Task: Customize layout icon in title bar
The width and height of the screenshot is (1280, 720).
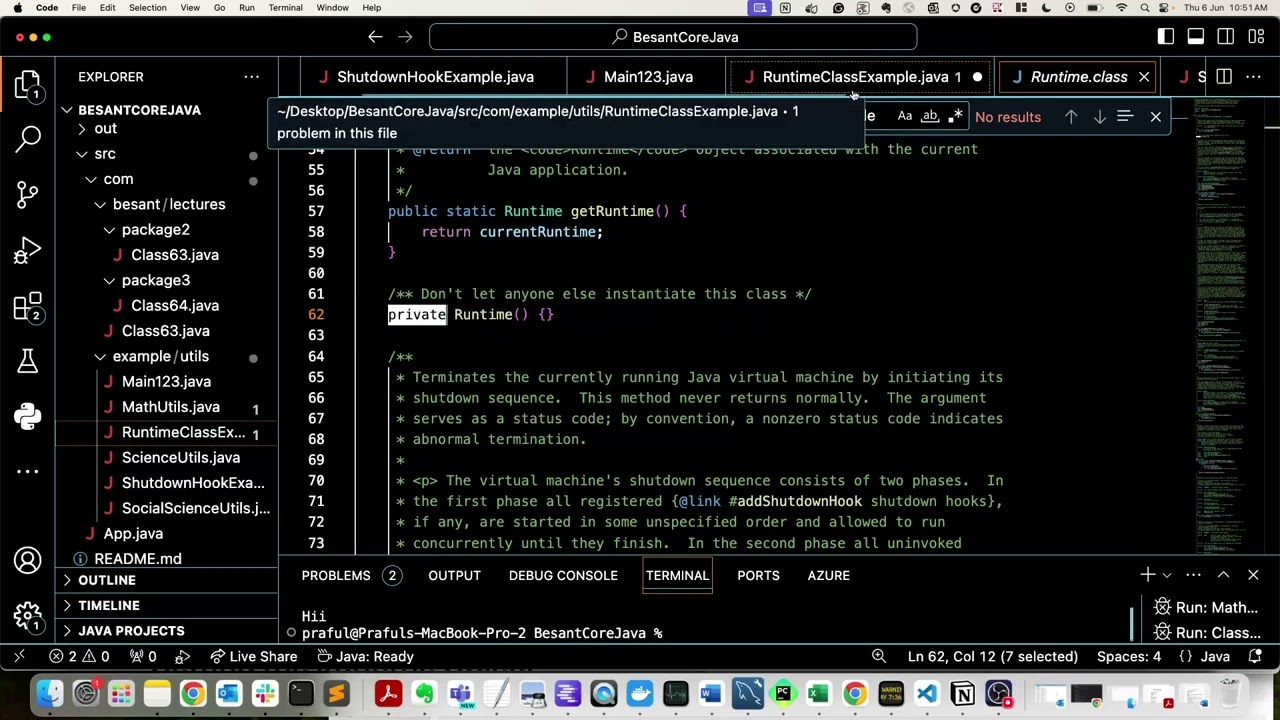Action: click(1255, 37)
